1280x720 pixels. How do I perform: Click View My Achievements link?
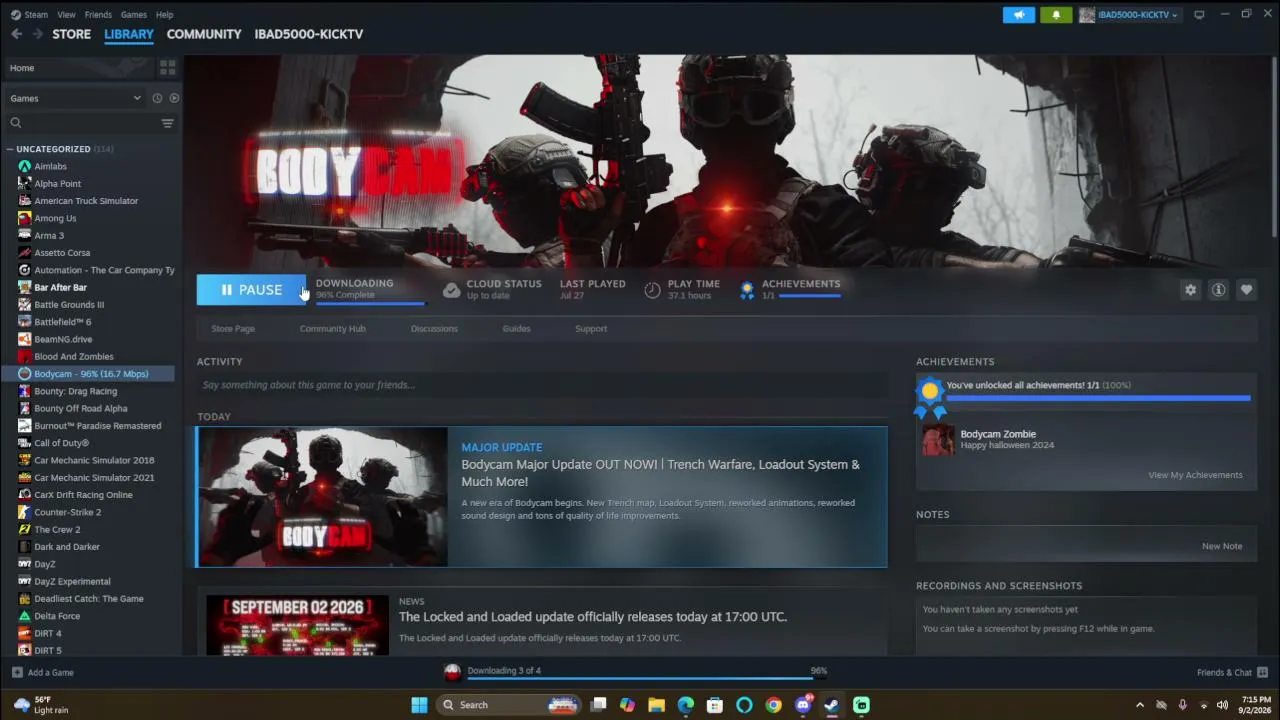pos(1195,475)
